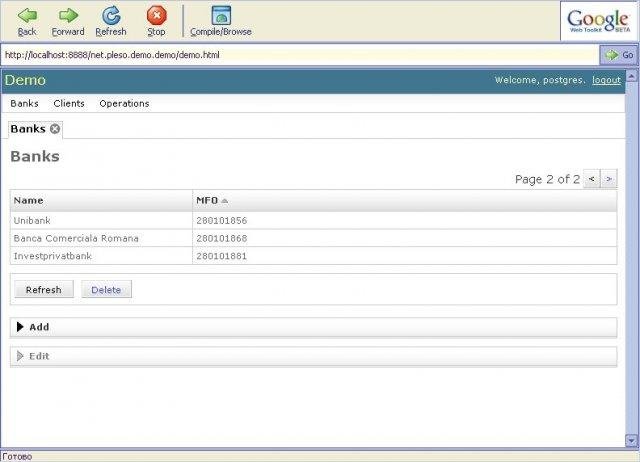The width and height of the screenshot is (640, 462).
Task: Click the Forward arrow icon
Action: (68, 15)
